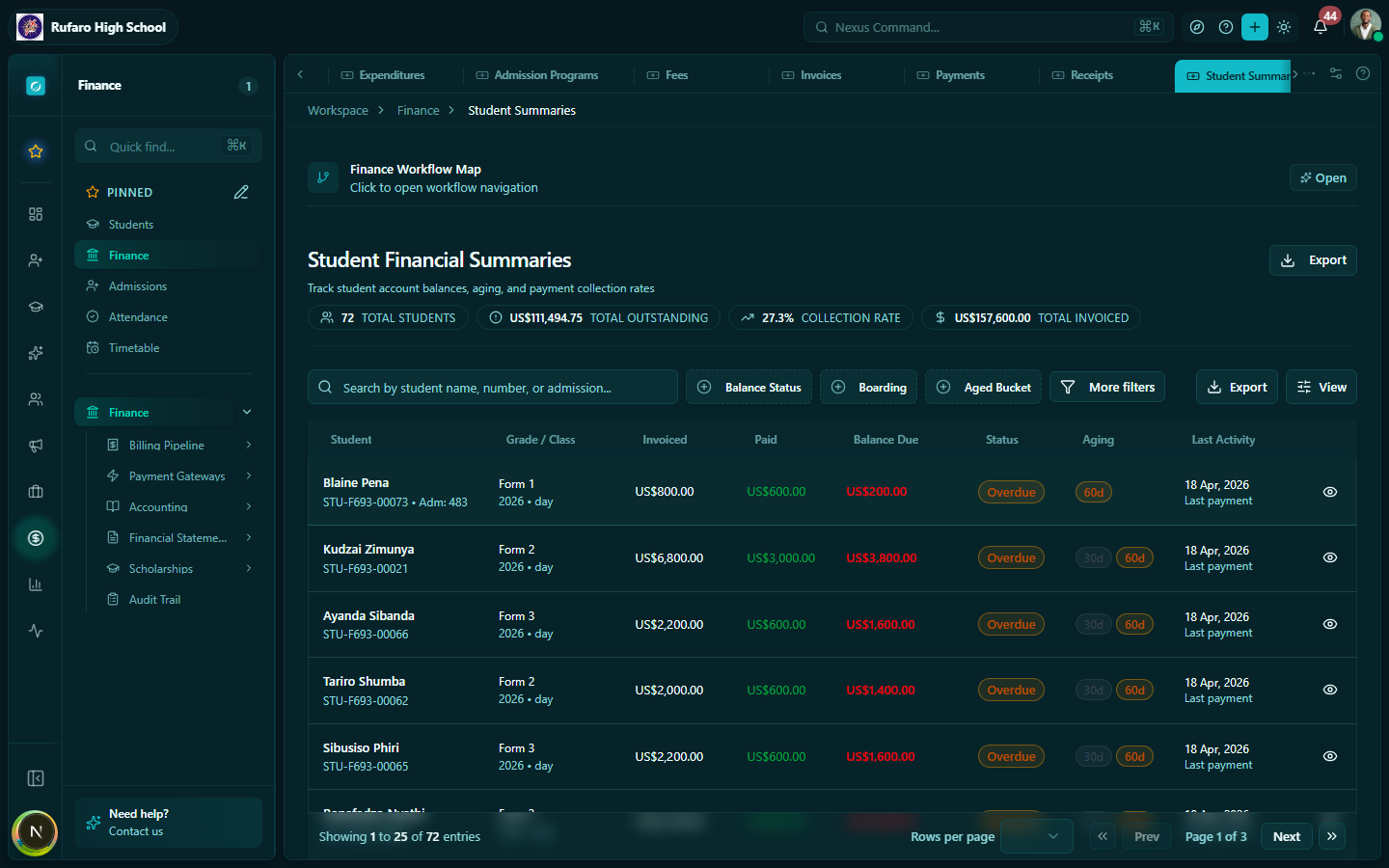Switch to the Receipts tab
The width and height of the screenshot is (1389, 868).
(x=1082, y=74)
